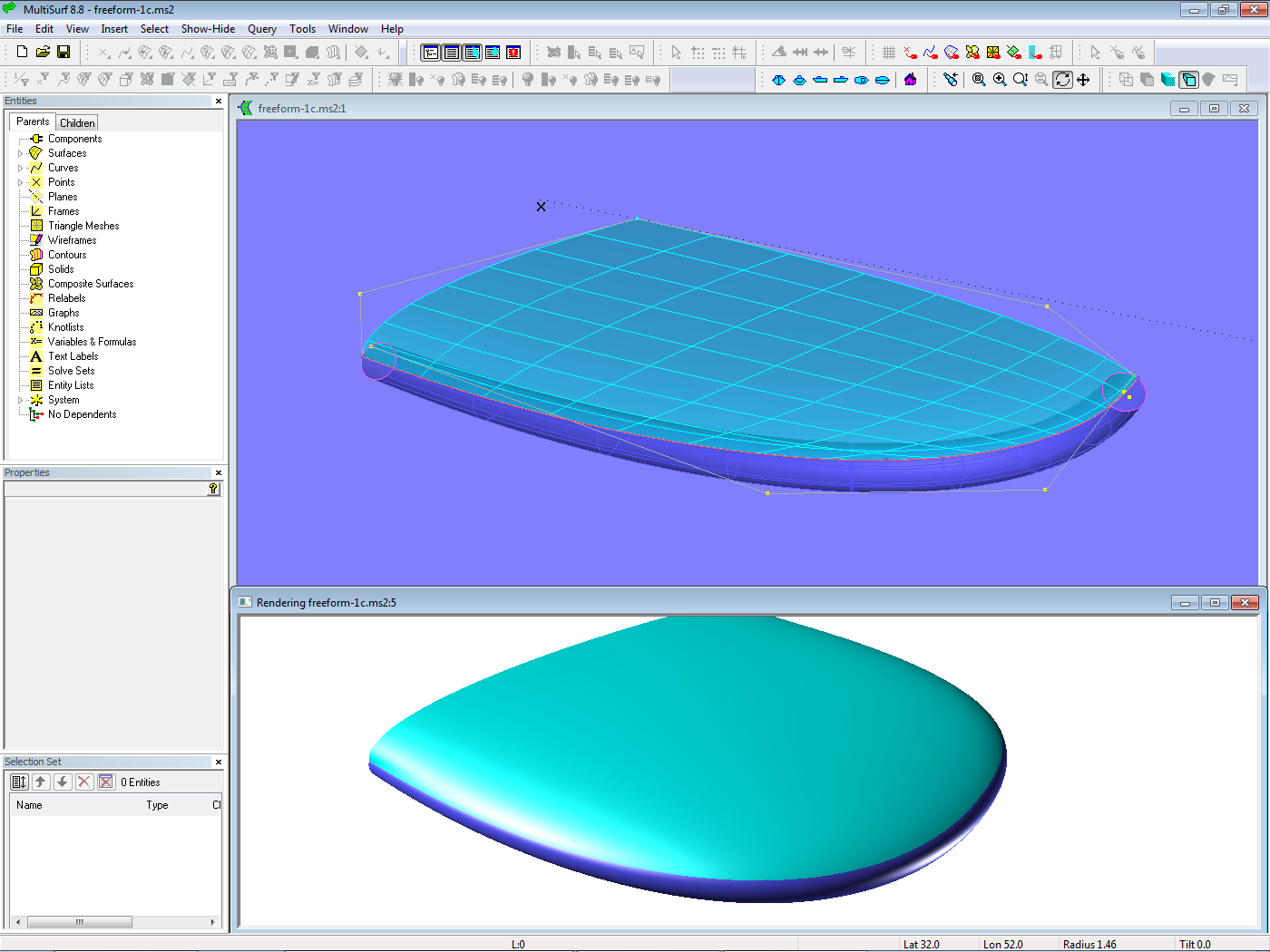Toggle the shaded display mode cube button

1188,80
